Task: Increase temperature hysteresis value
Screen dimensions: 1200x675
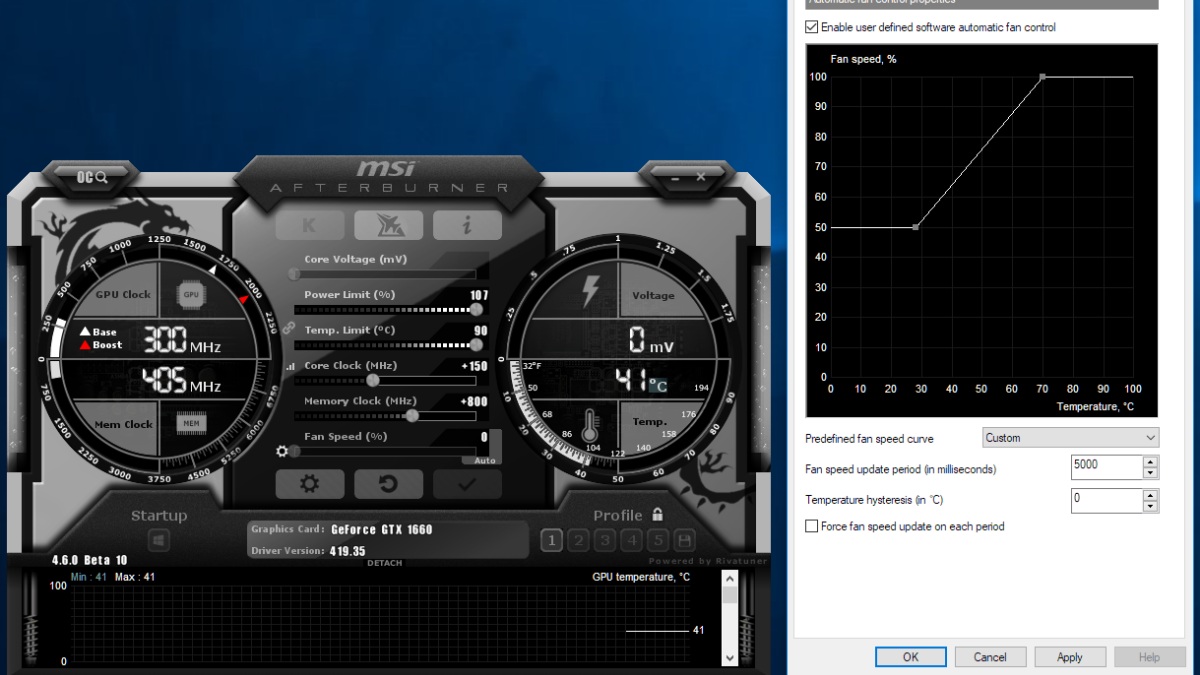Action: (x=1150, y=493)
